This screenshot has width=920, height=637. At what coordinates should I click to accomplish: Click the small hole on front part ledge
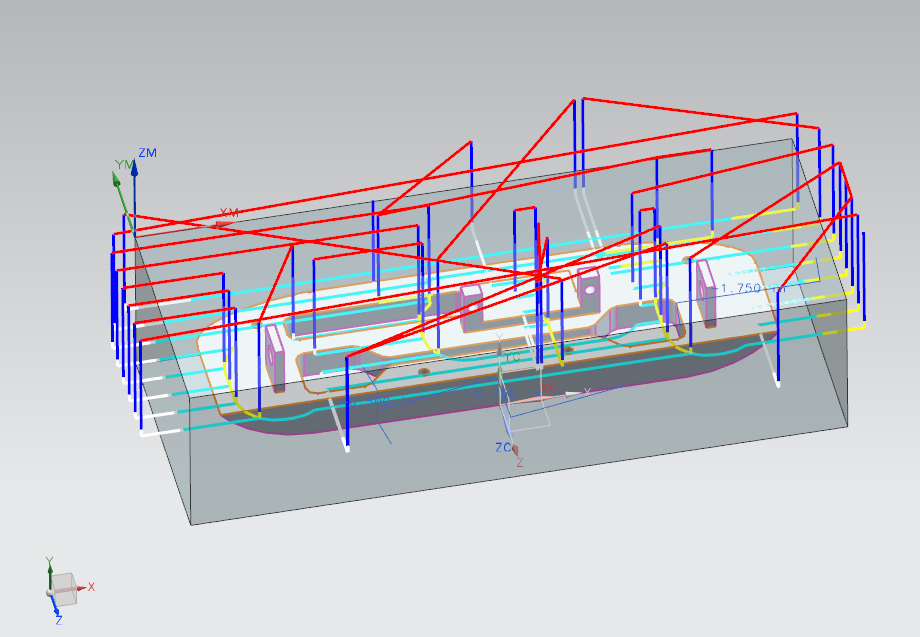pyautogui.click(x=424, y=371)
